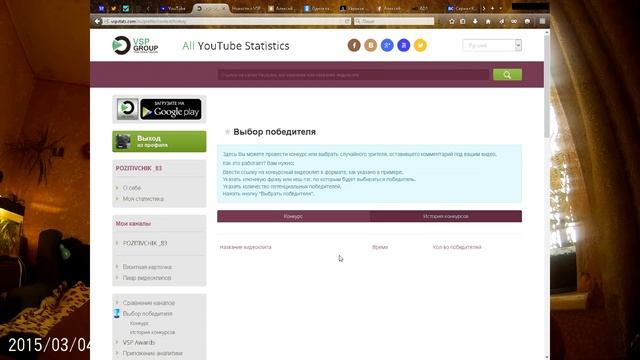Open the bookmarks list icon in the toolbar
640x360 pixels.
coord(463,21)
